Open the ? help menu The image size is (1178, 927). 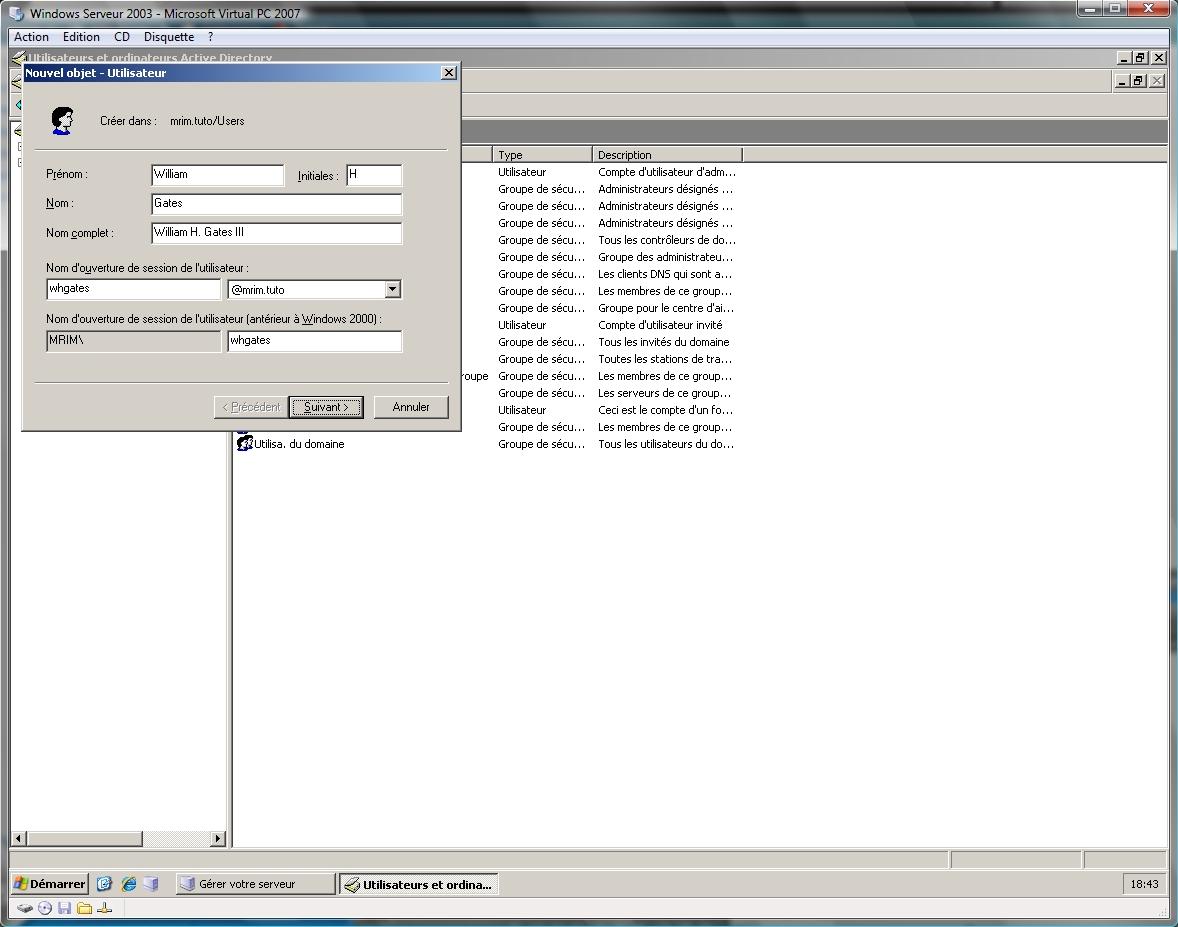pyautogui.click(x=210, y=37)
